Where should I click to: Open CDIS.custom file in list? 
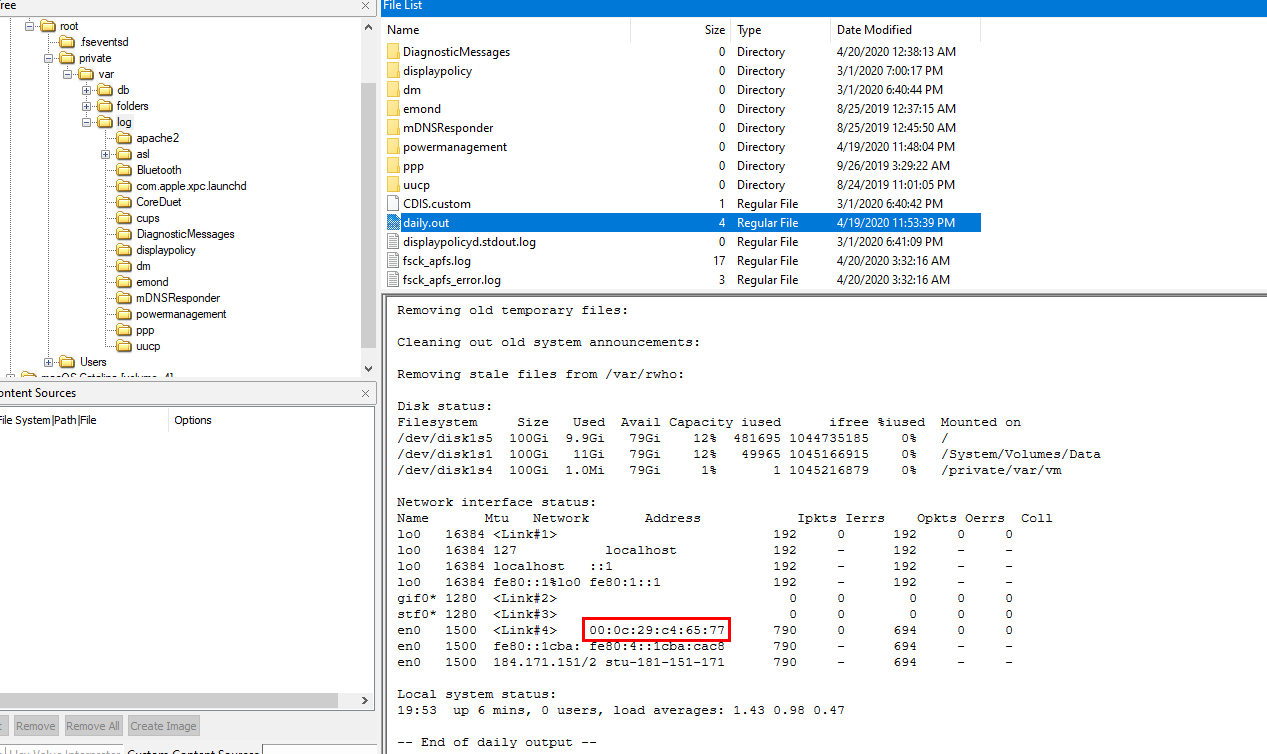click(436, 204)
